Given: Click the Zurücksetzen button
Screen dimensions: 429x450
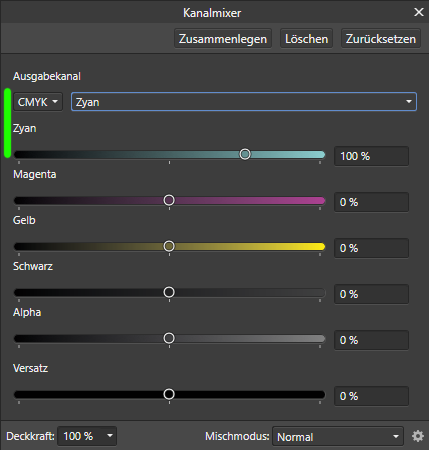Looking at the screenshot, I should [381, 39].
